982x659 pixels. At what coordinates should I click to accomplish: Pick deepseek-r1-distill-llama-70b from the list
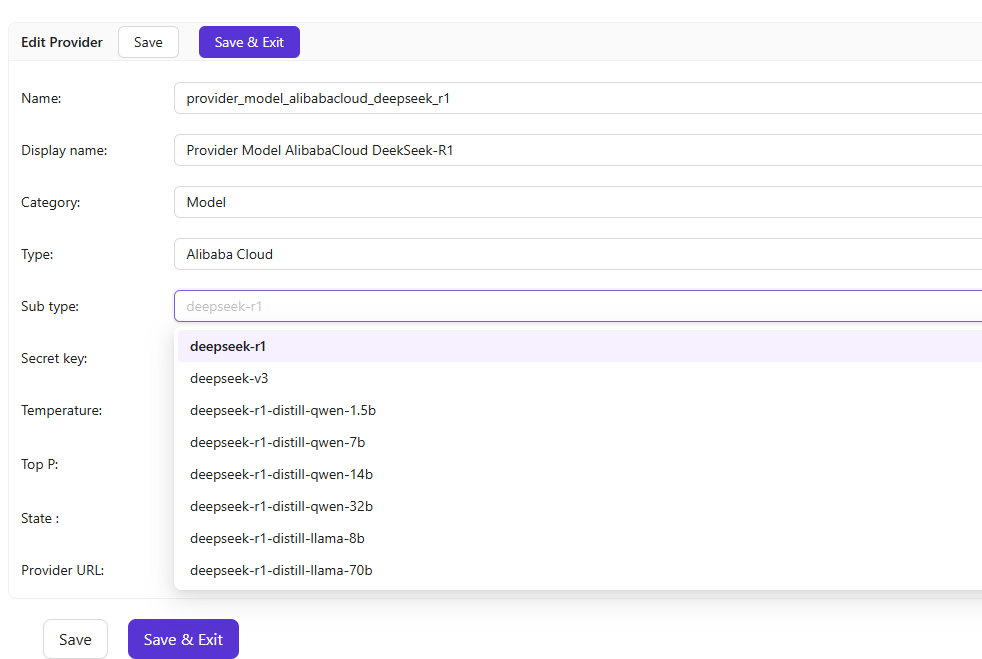[282, 570]
